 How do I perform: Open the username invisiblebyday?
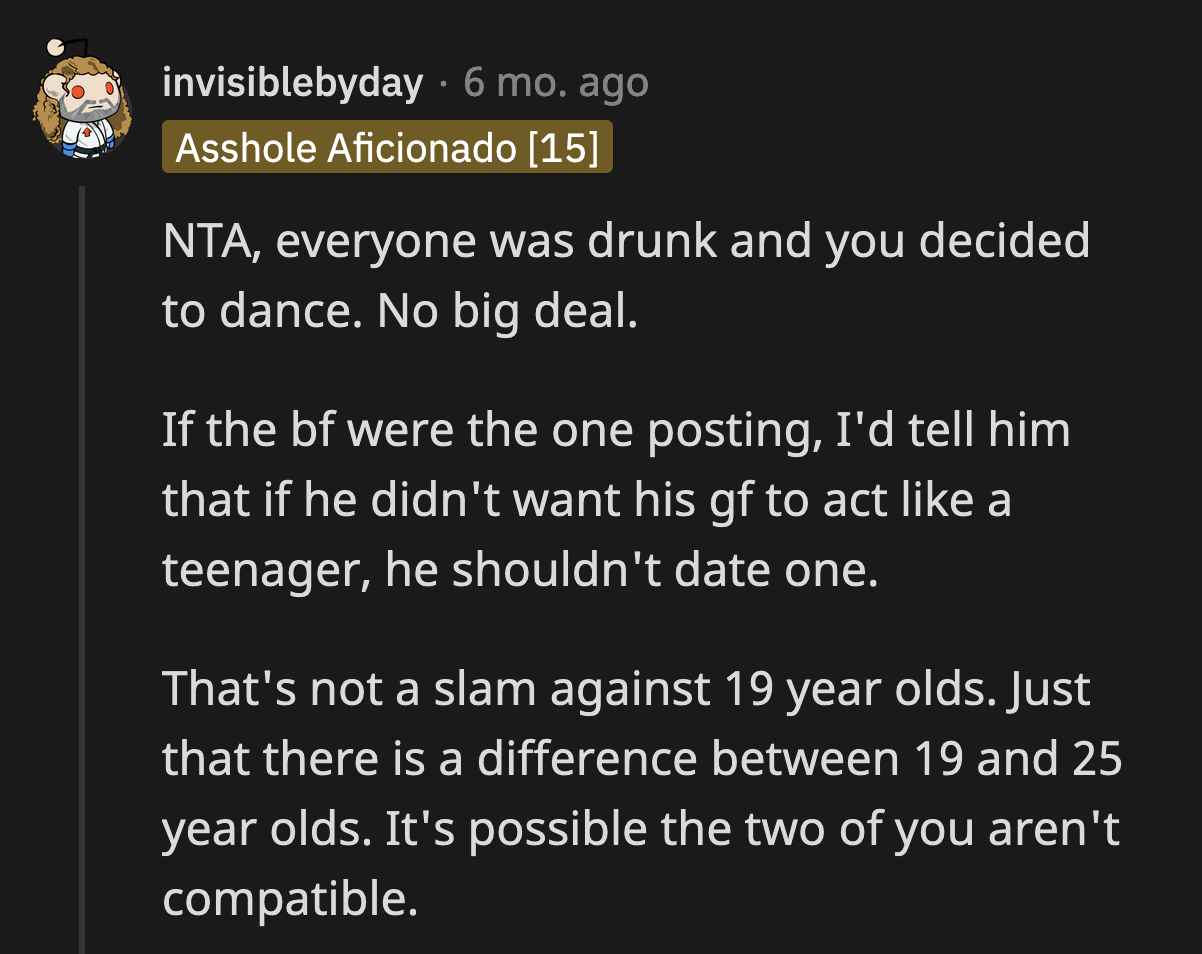click(292, 83)
